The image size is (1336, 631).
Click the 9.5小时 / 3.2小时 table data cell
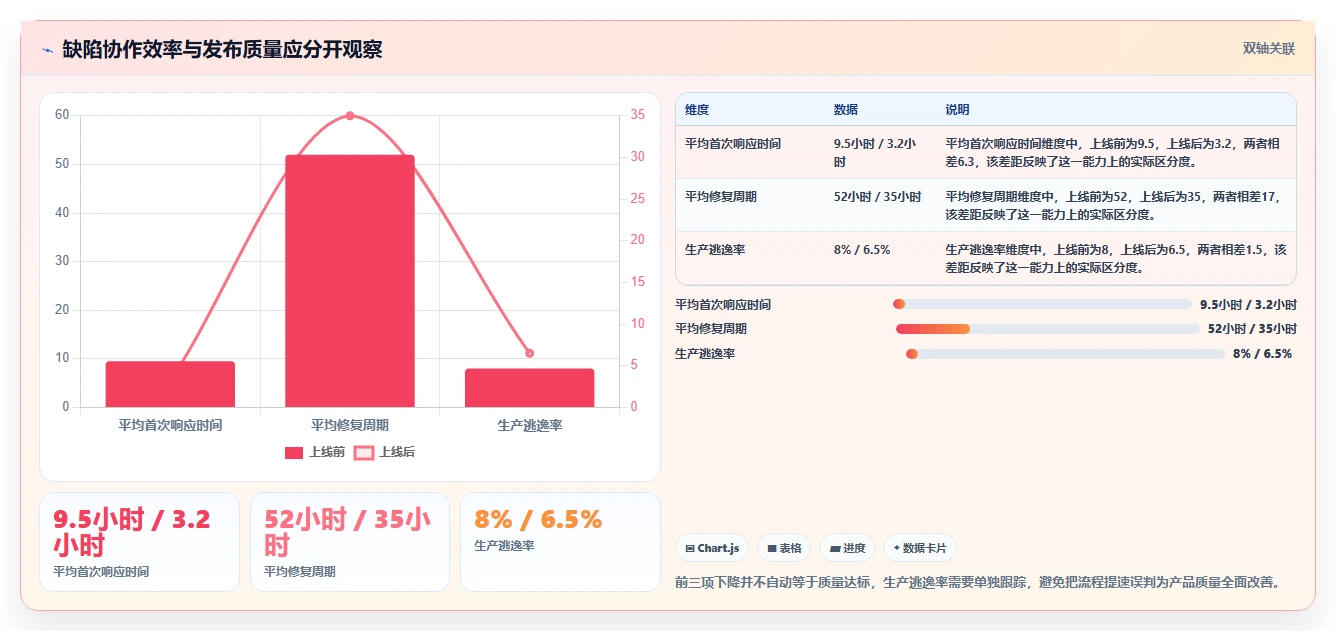coord(881,152)
